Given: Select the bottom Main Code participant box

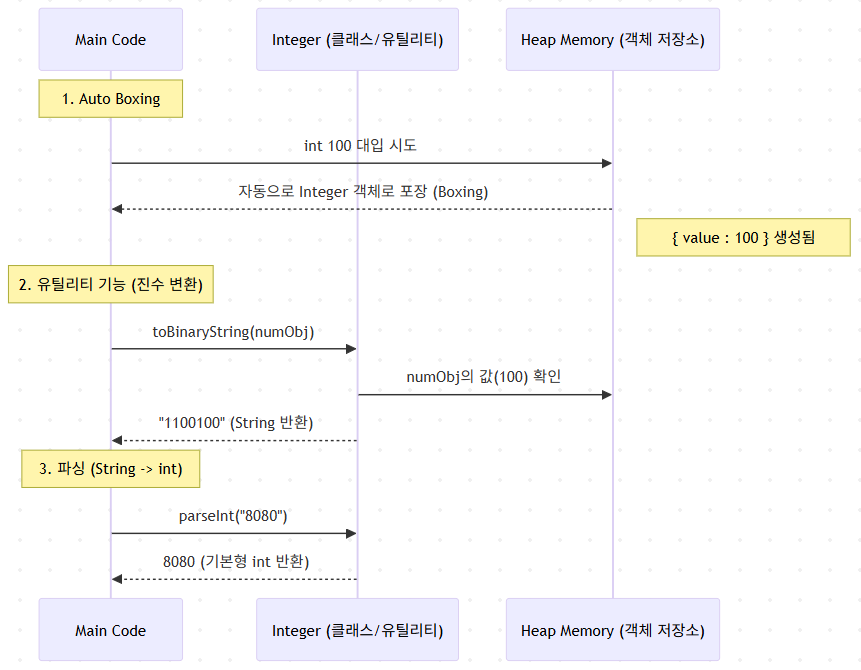Looking at the screenshot, I should [110, 630].
